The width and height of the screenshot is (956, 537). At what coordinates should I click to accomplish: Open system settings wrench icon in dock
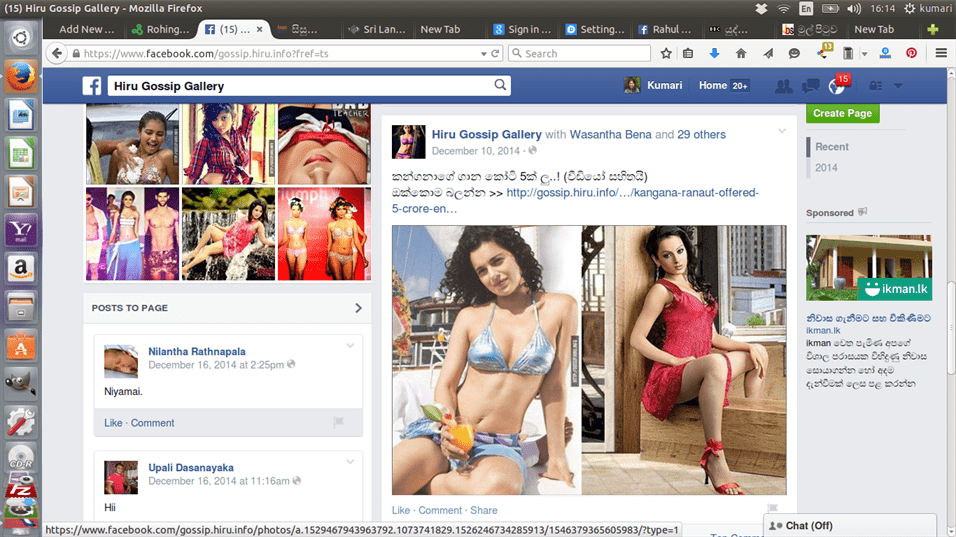click(x=21, y=422)
